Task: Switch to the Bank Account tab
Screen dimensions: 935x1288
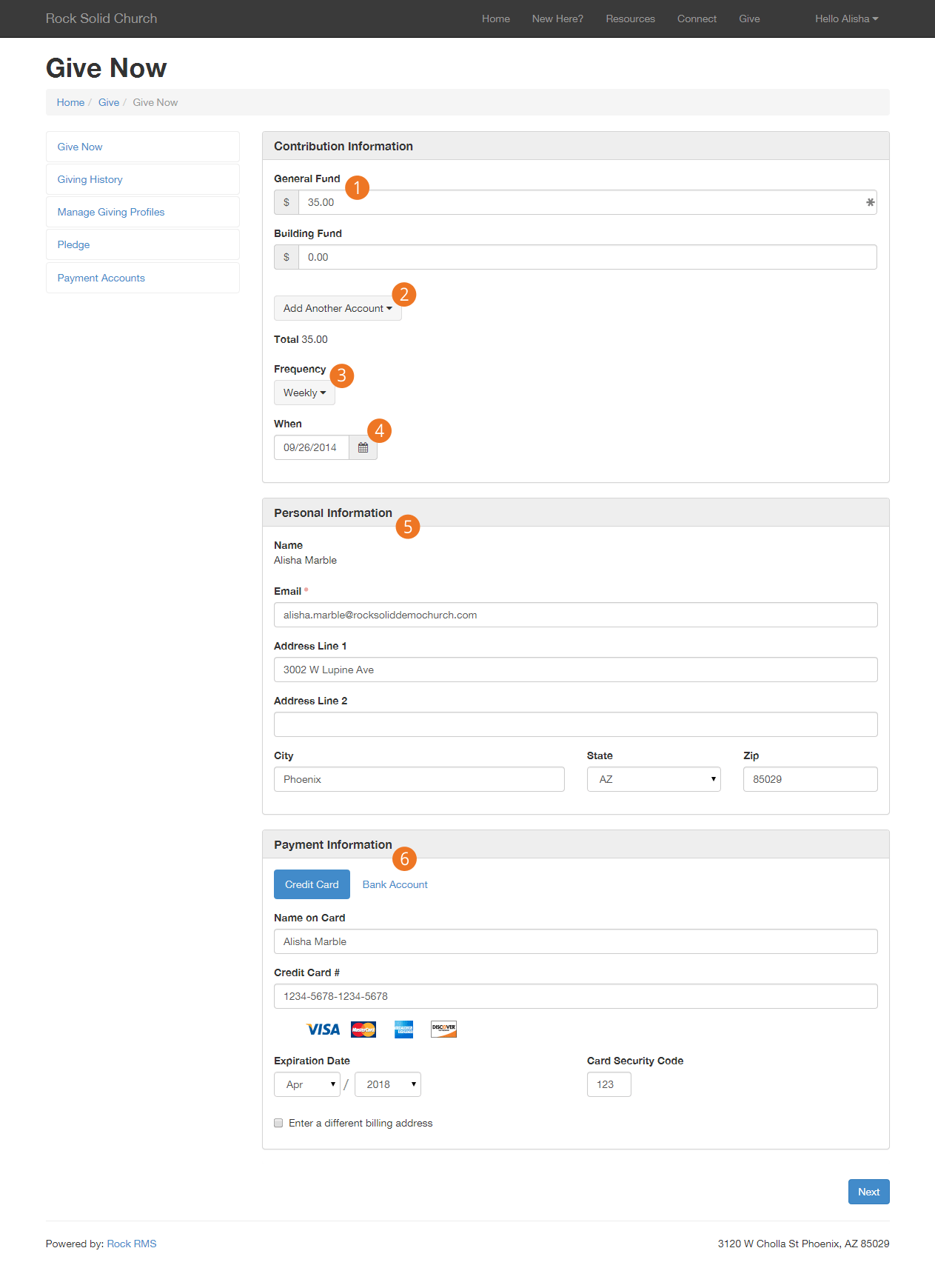Action: [x=395, y=884]
